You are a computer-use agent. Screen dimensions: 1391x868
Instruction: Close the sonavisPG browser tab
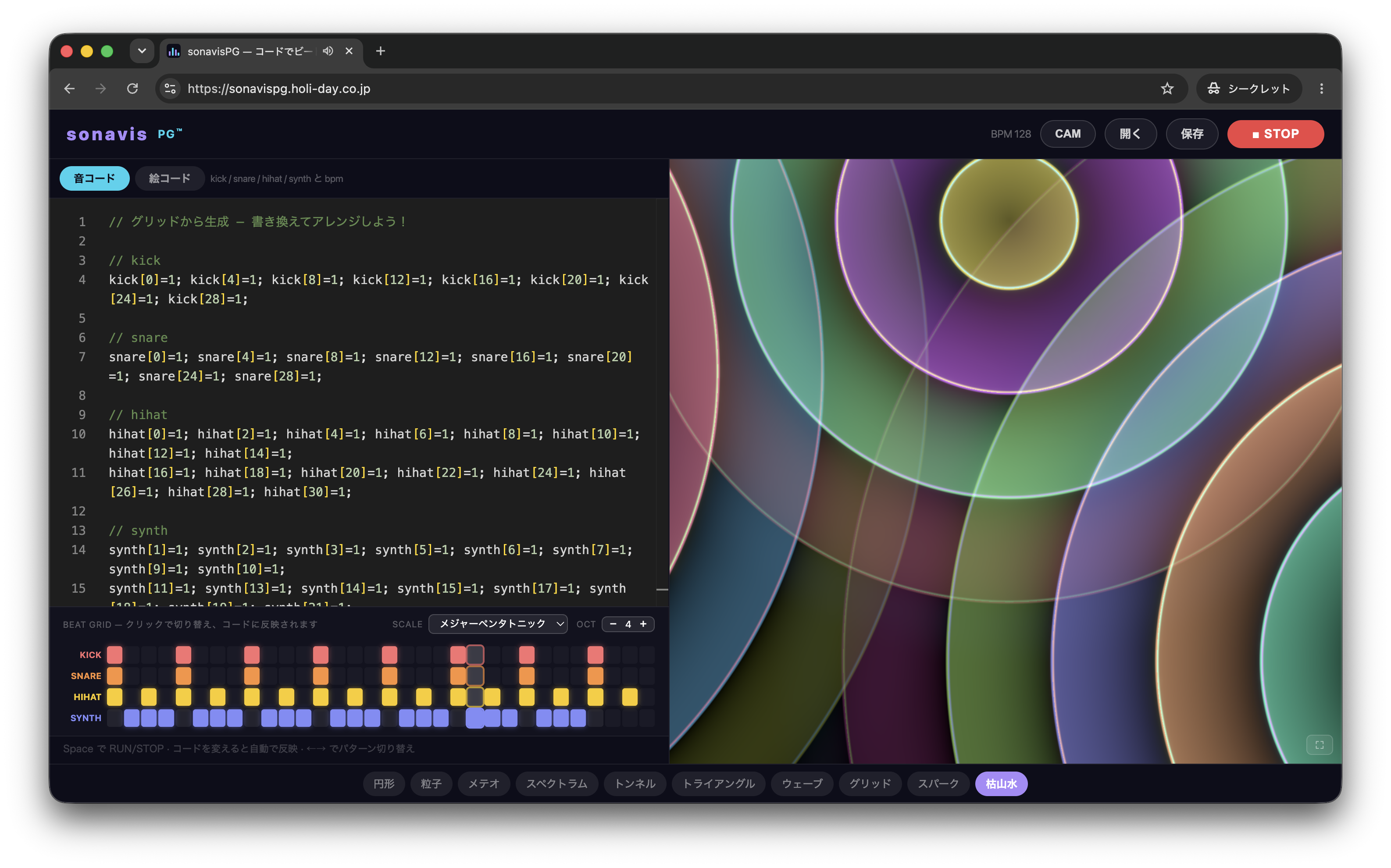pos(349,51)
